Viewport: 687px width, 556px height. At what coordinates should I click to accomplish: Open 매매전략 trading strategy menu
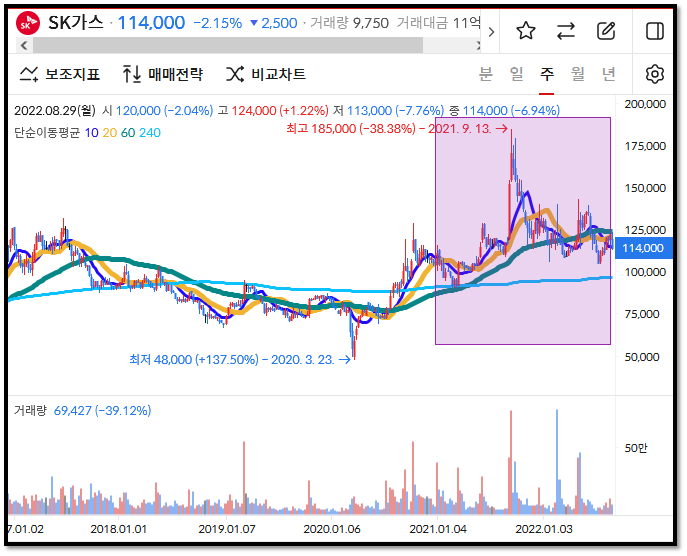click(x=163, y=74)
